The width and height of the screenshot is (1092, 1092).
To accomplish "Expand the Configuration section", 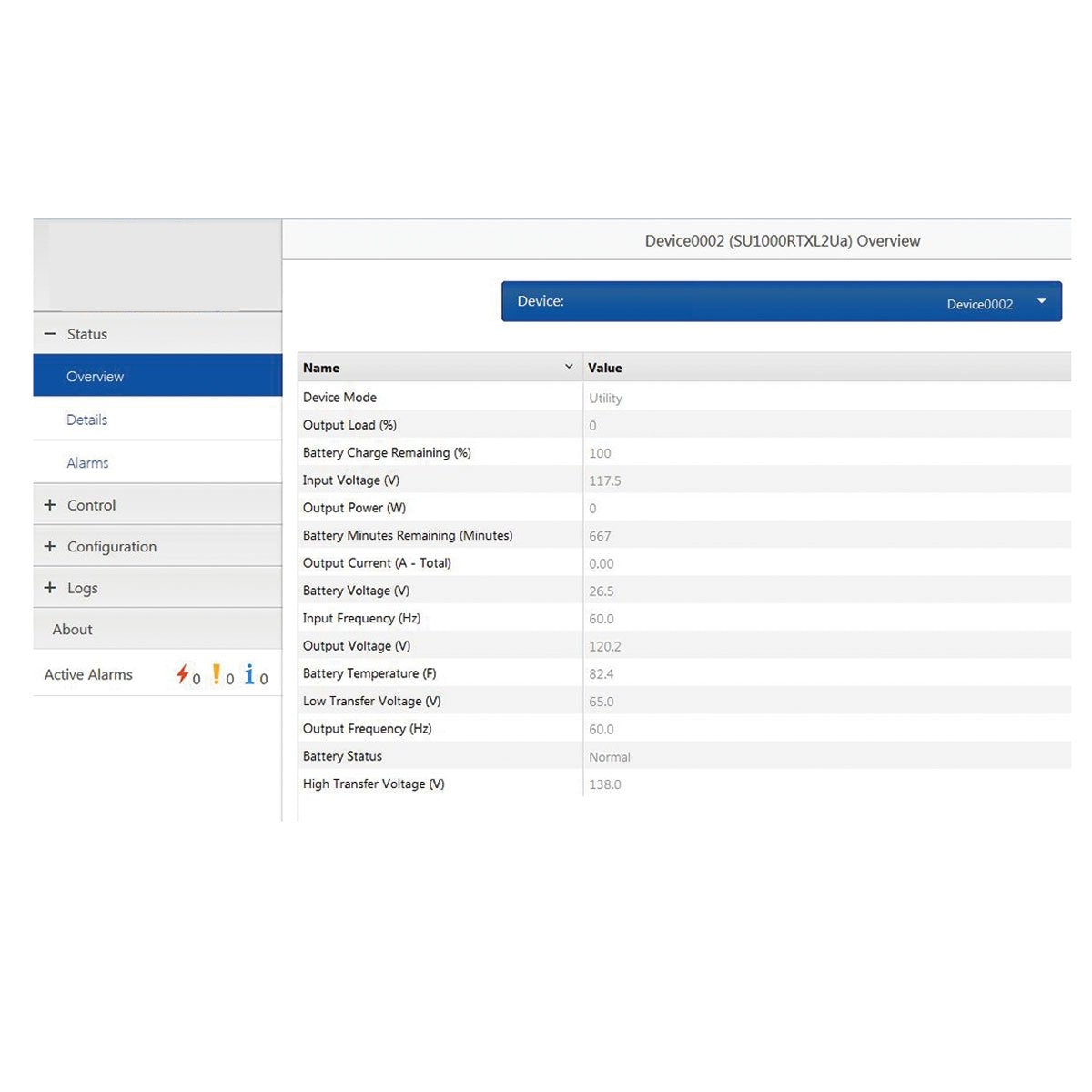I will point(112,546).
